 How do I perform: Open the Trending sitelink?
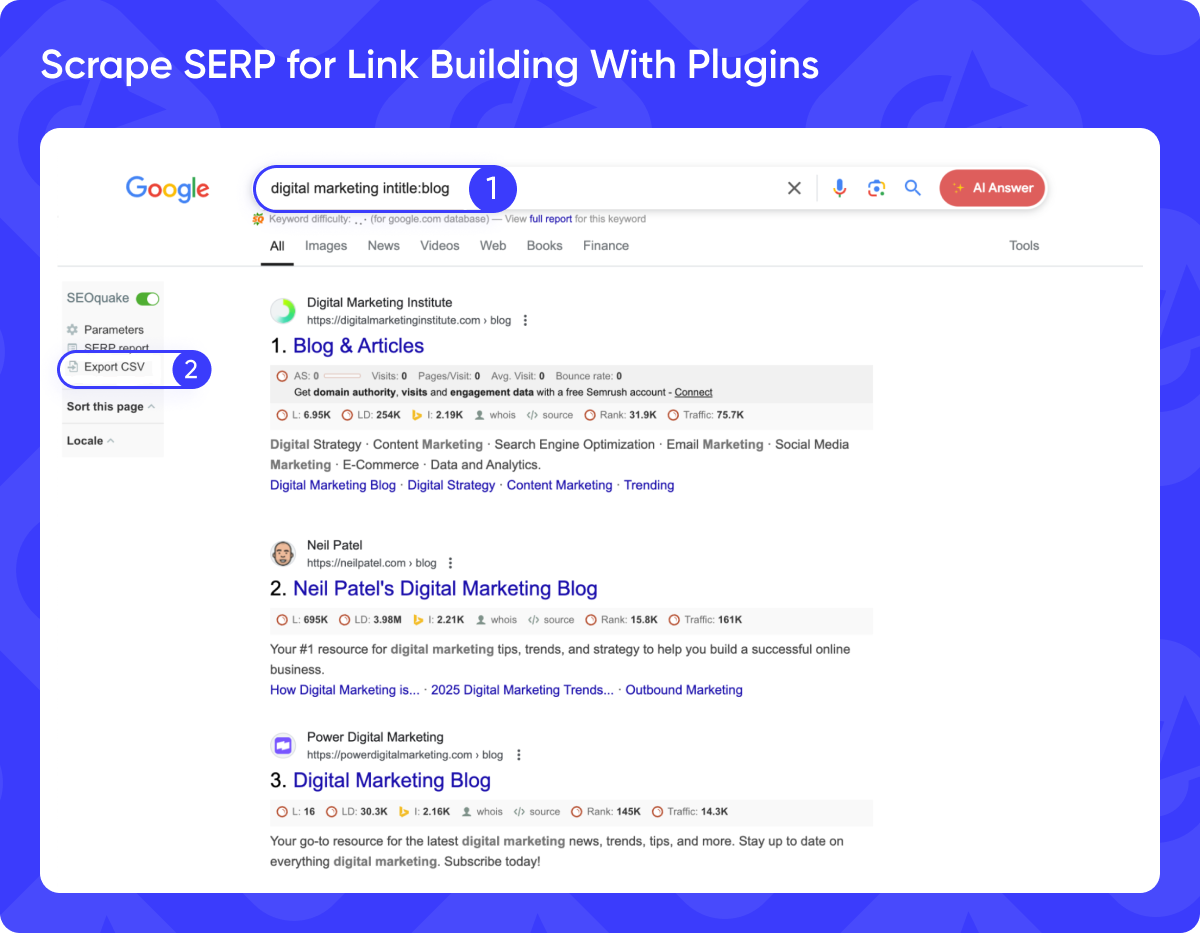[649, 485]
